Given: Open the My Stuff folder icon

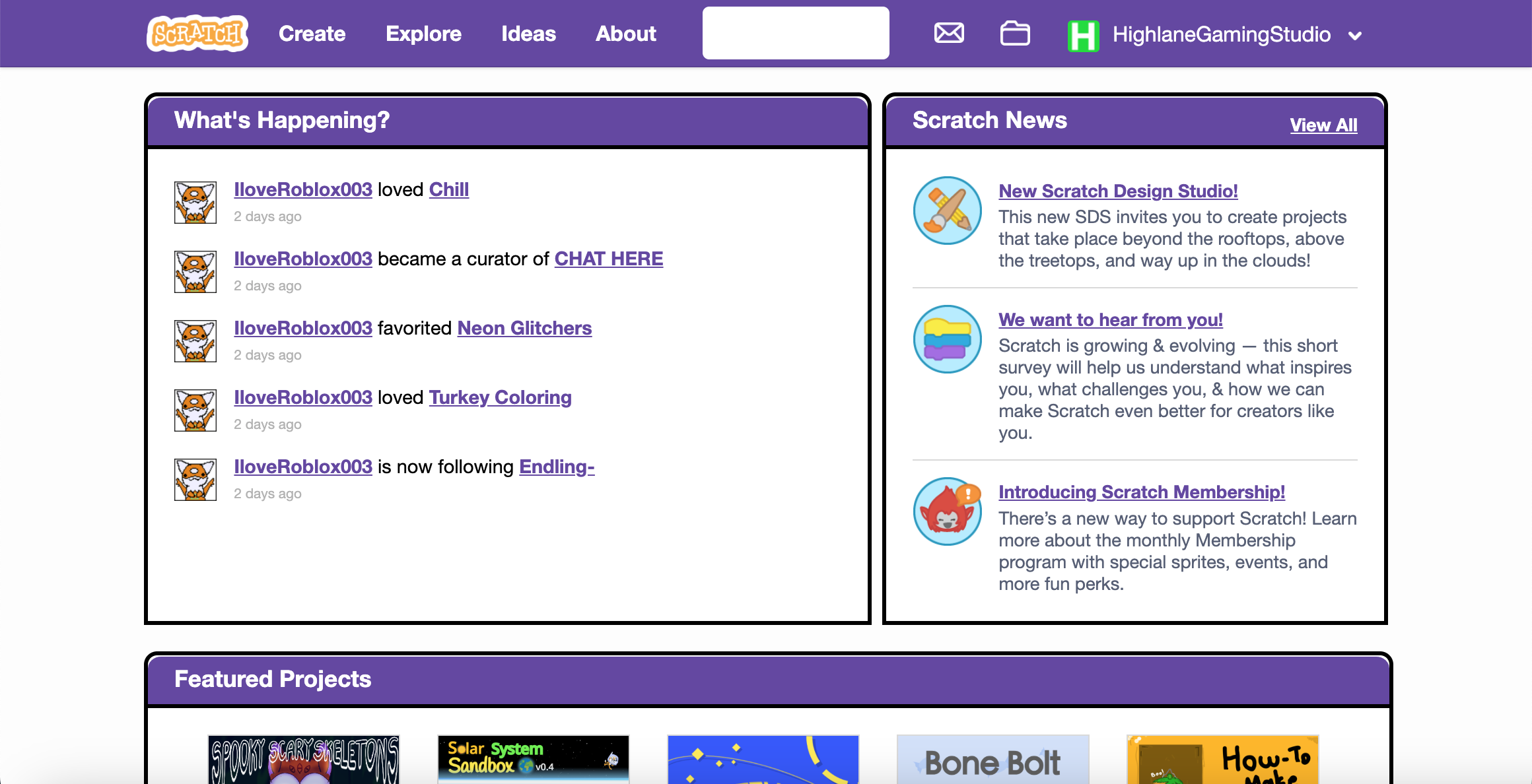Looking at the screenshot, I should point(1015,33).
